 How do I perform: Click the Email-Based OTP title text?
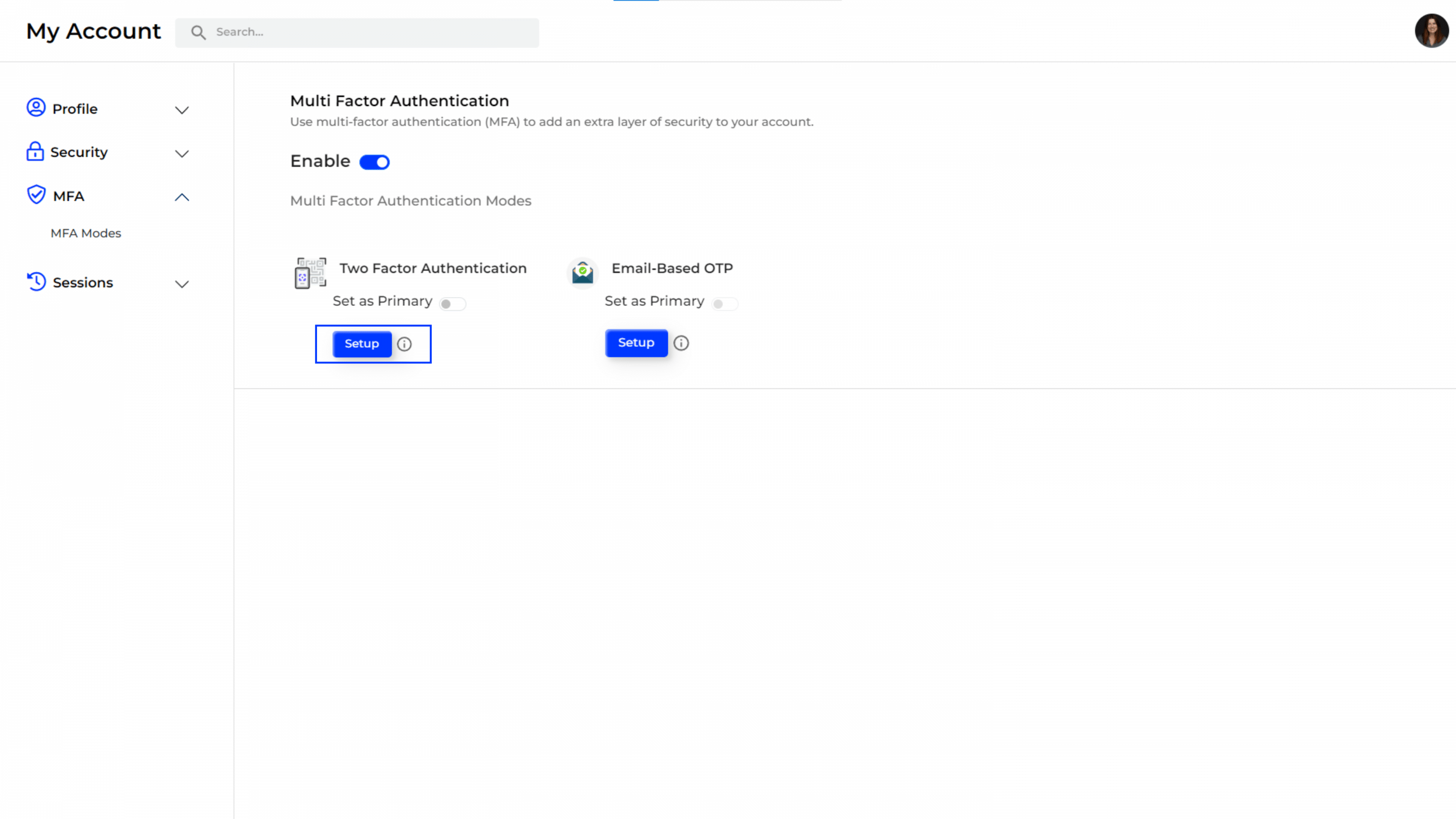click(x=672, y=268)
